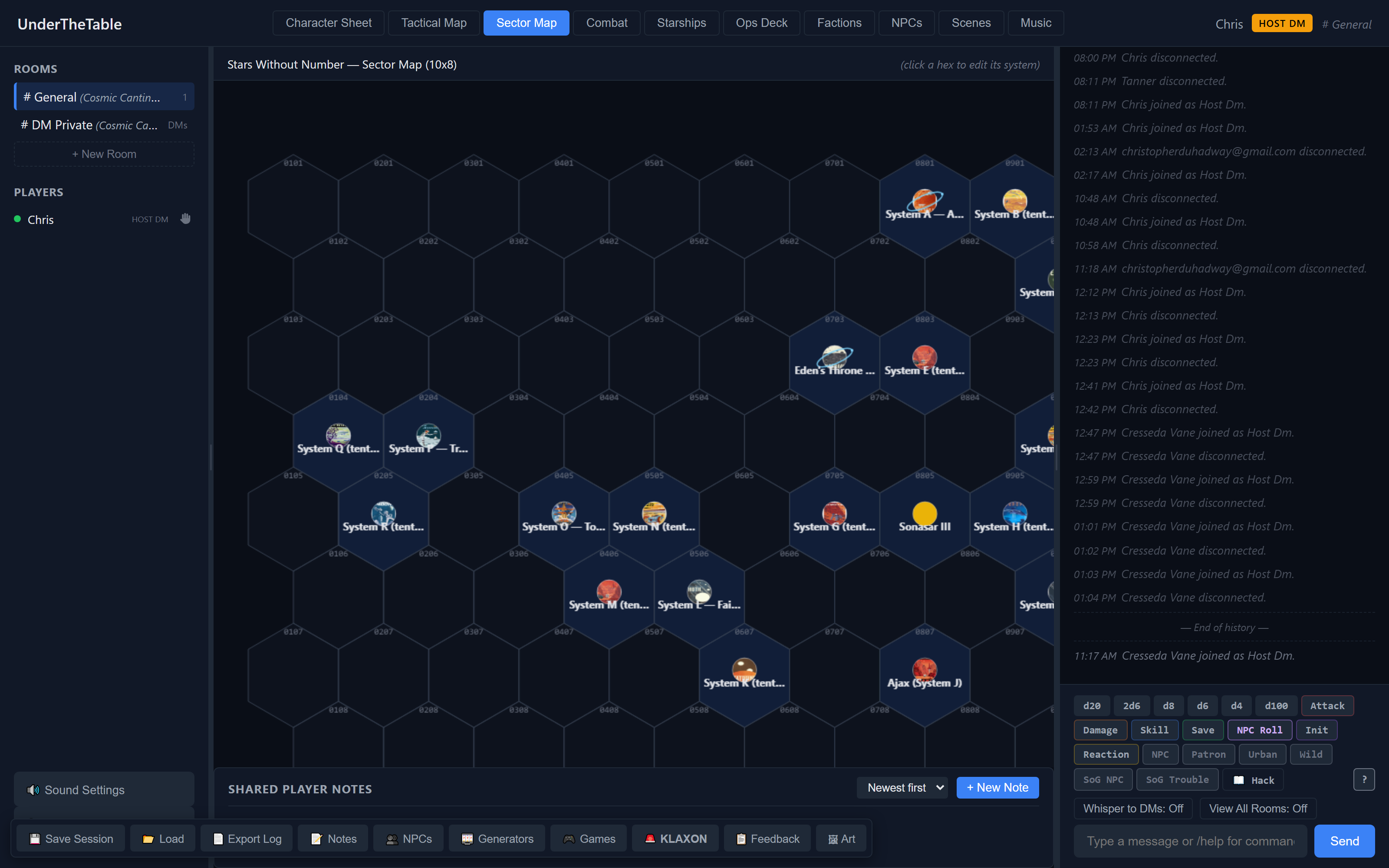Screen dimensions: 1389x868
Task: Open the Scenes tab
Action: click(971, 23)
